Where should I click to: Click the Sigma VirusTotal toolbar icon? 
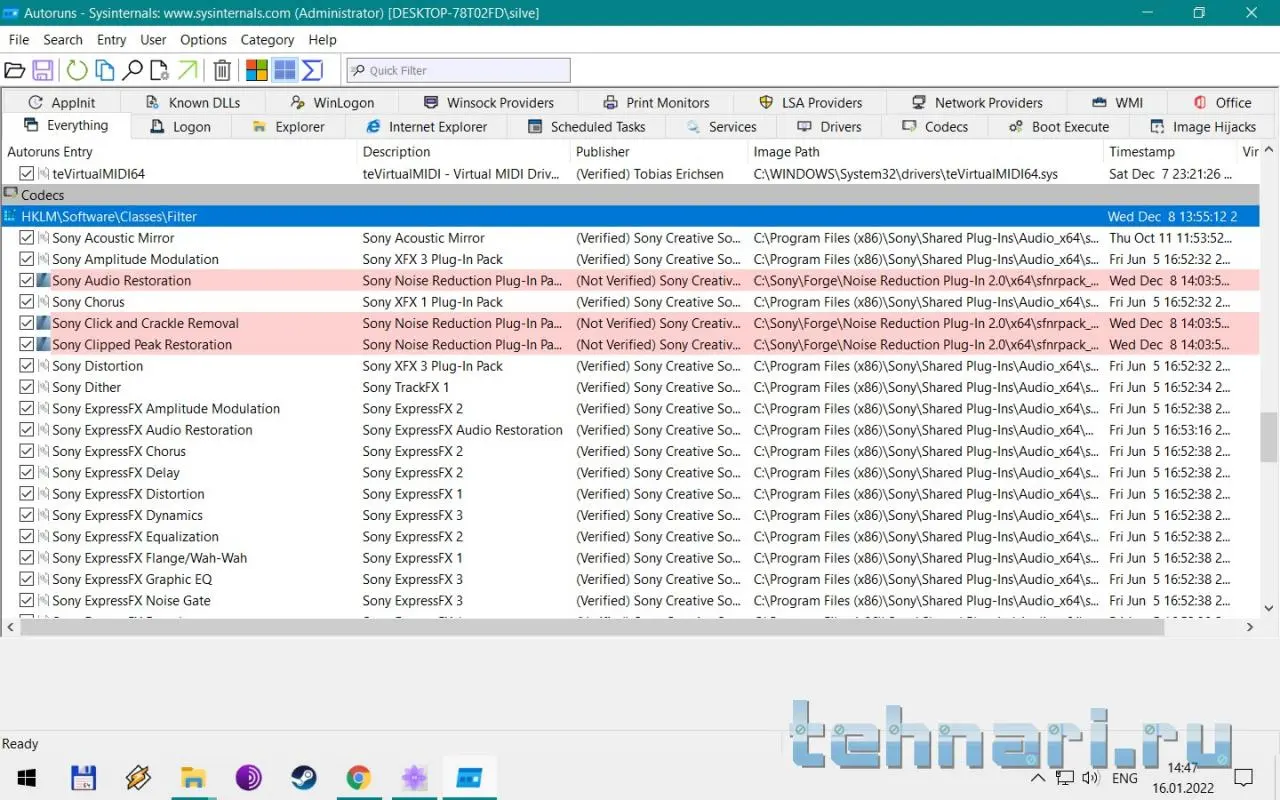pyautogui.click(x=312, y=70)
